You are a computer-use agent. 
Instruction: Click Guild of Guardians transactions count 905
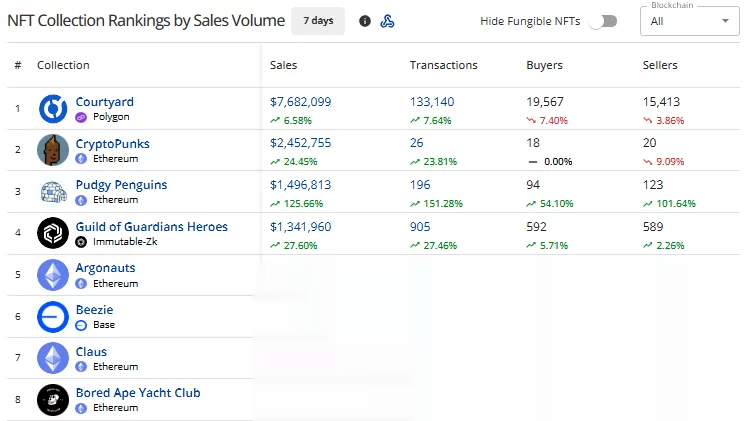[x=420, y=227]
